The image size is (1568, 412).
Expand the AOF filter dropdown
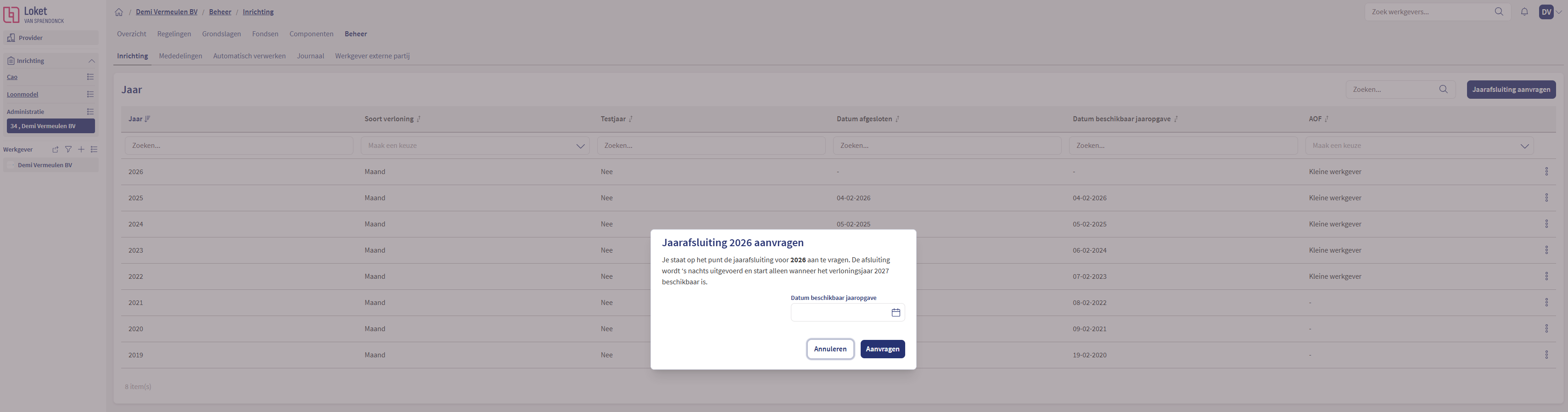[x=1524, y=146]
